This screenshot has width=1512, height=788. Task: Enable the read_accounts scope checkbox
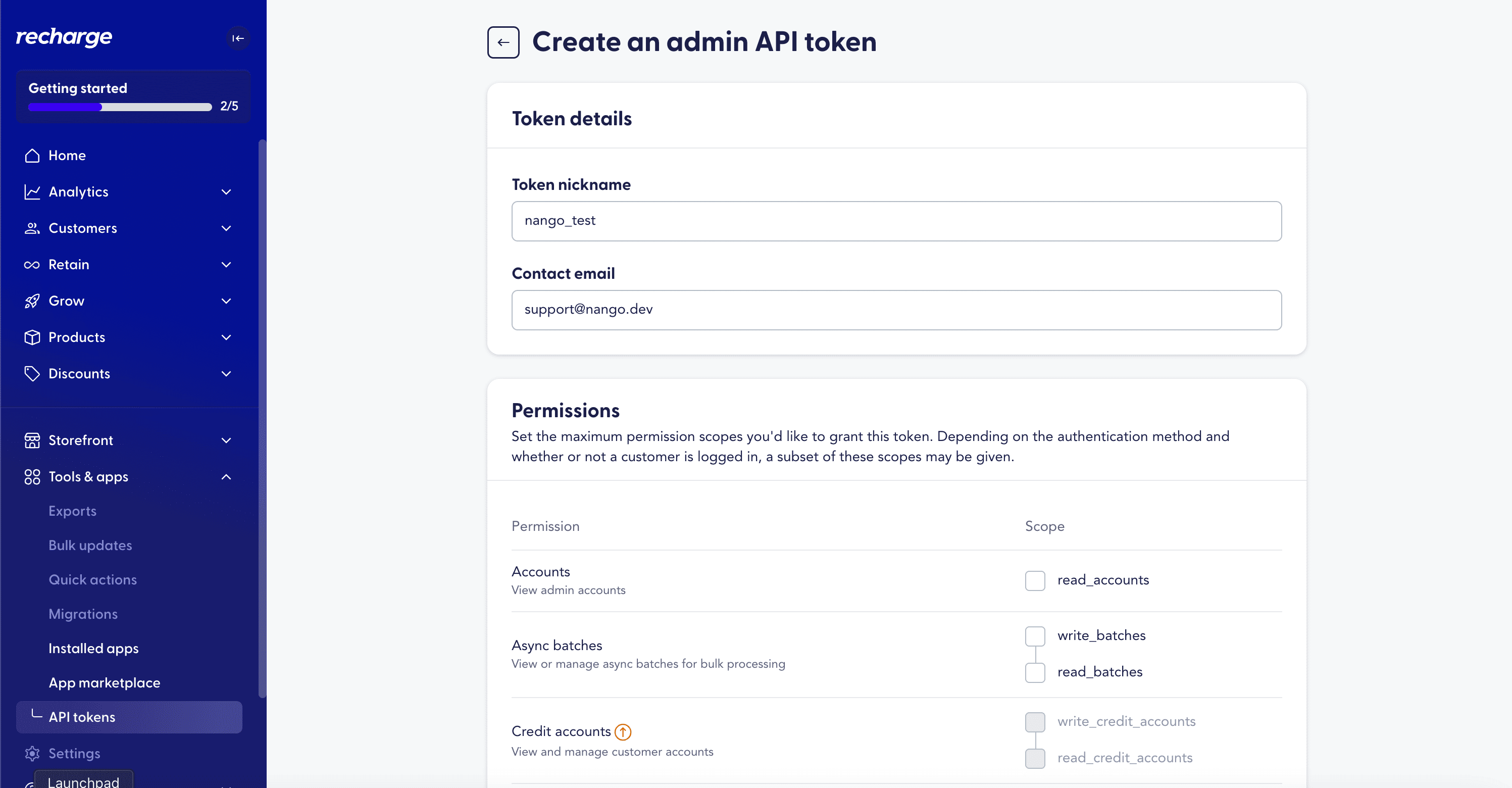pos(1035,581)
